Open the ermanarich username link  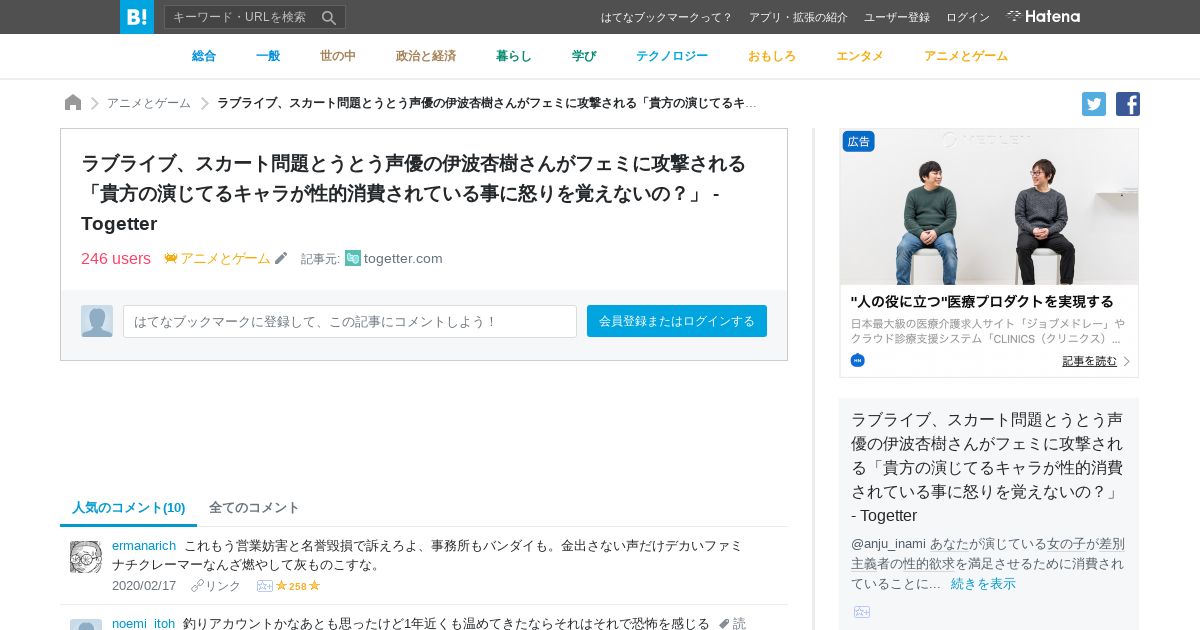144,545
